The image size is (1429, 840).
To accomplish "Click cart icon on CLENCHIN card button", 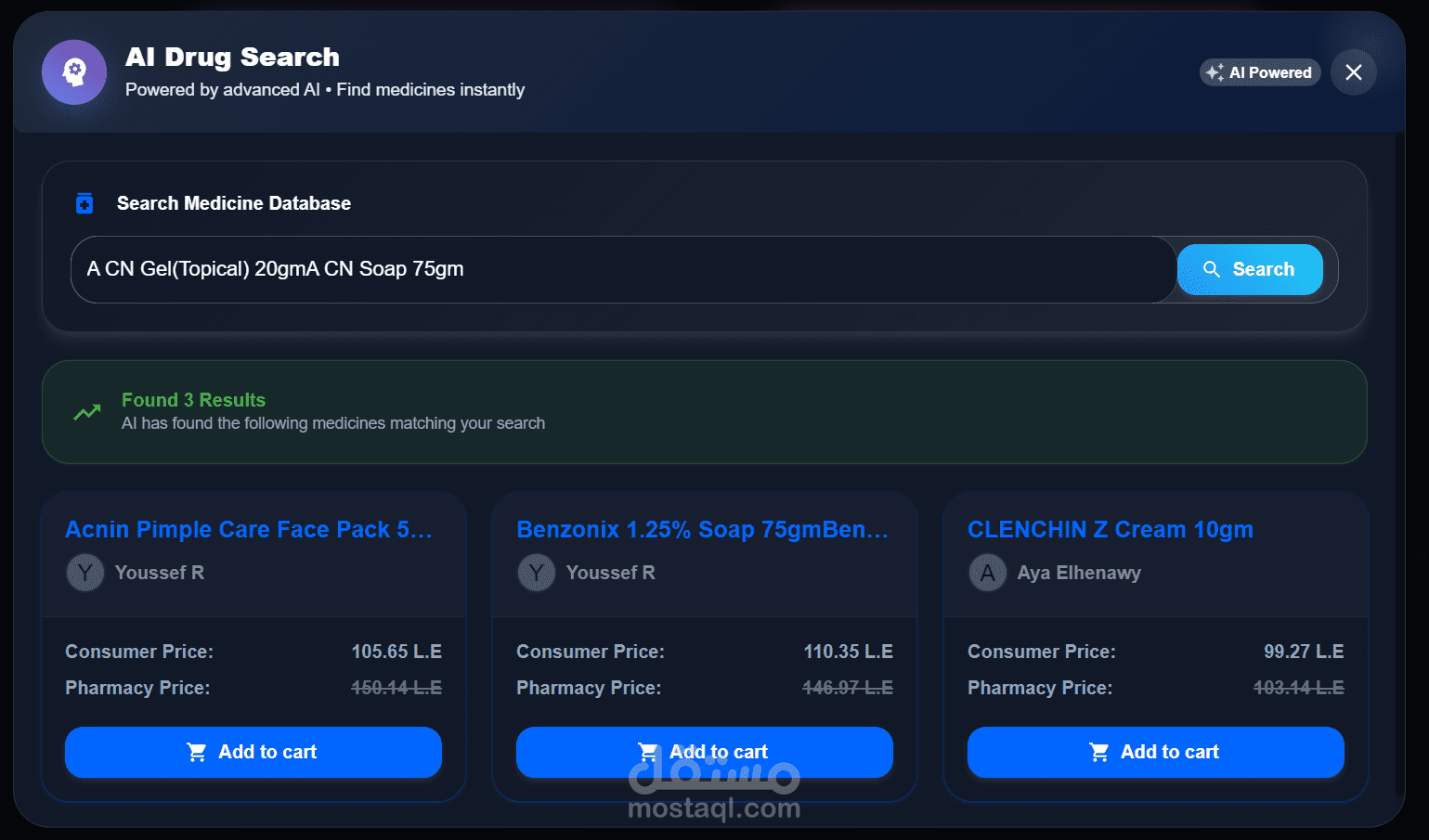I will point(1099,752).
